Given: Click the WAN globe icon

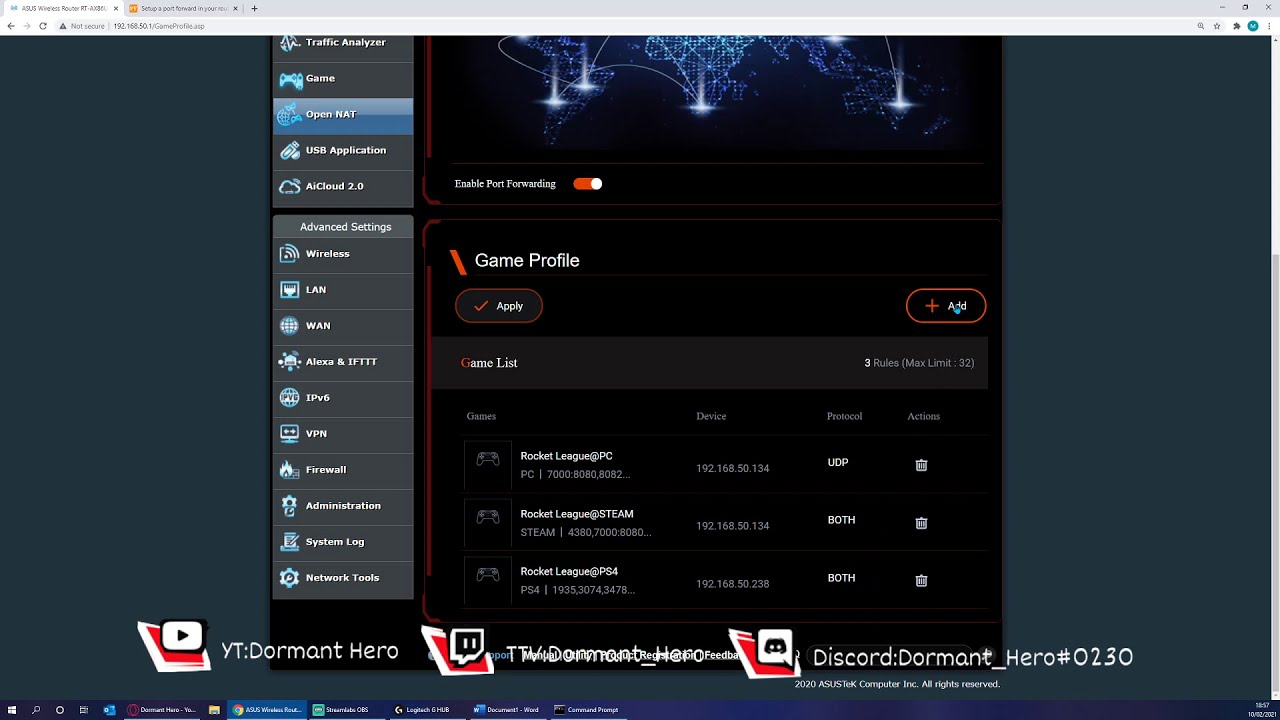Looking at the screenshot, I should 290,326.
